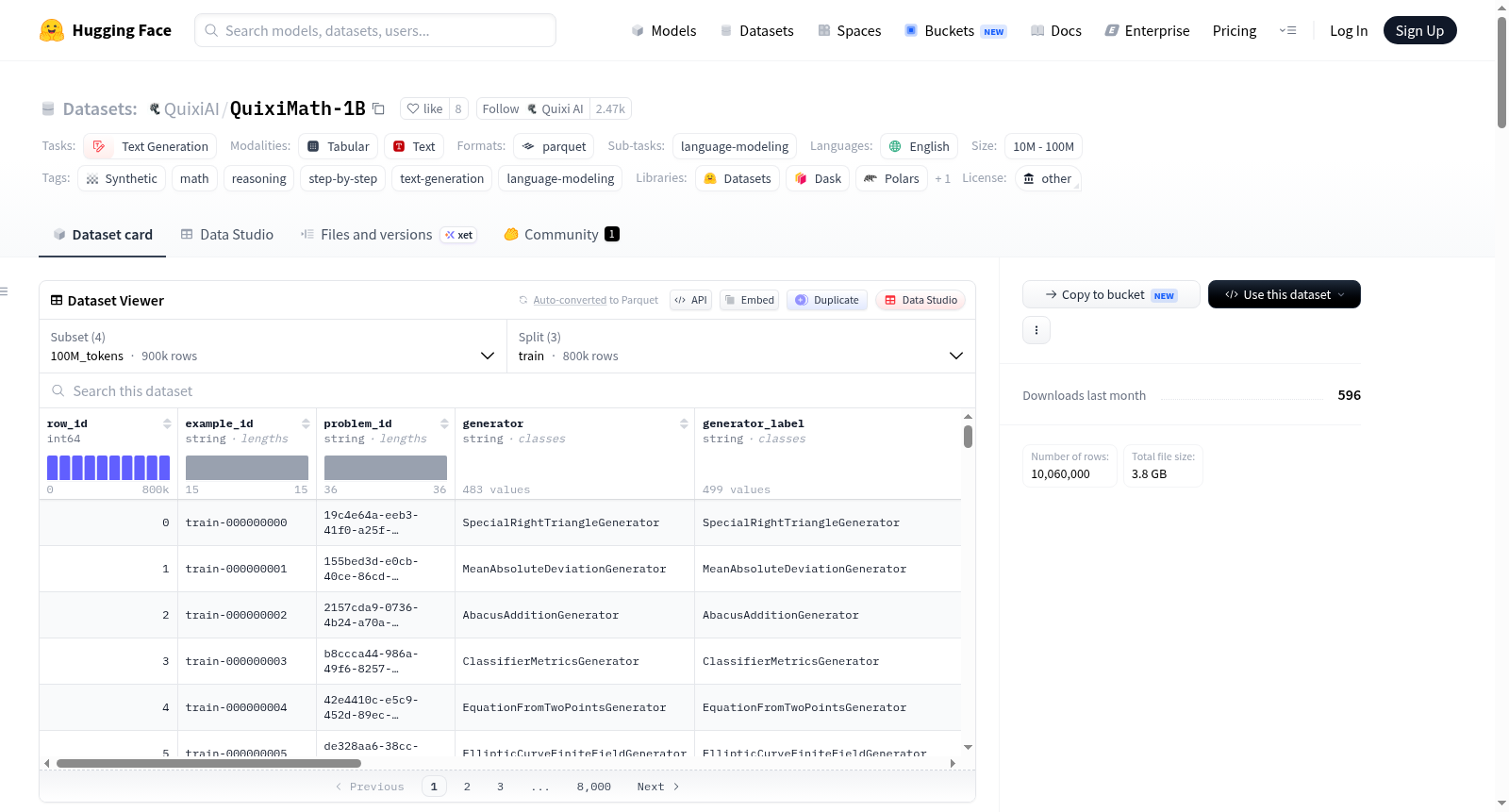Open the QuixiAI owner link
Screen dimensions: 1509x812
click(191, 108)
